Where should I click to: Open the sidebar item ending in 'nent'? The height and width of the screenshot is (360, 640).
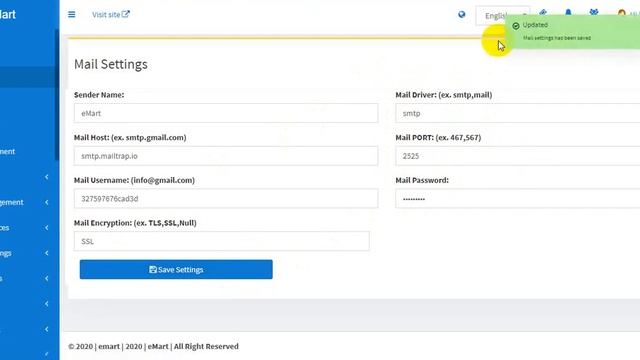pyautogui.click(x=8, y=151)
